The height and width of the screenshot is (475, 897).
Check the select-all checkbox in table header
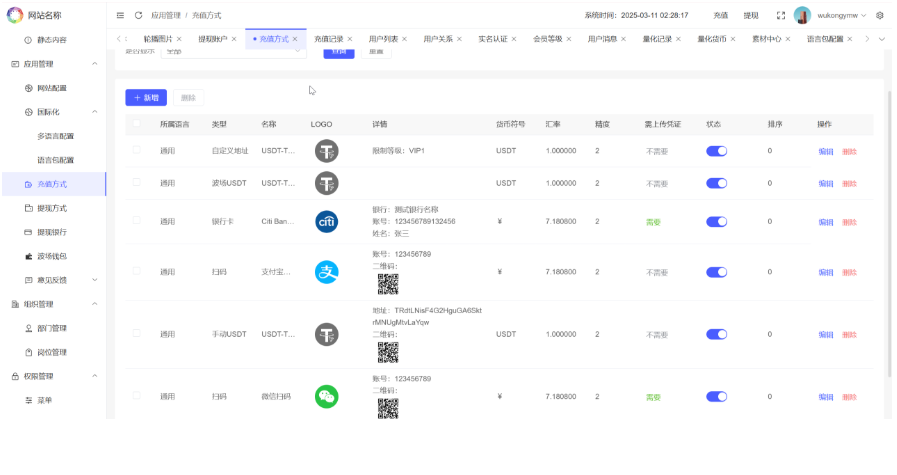tap(136, 124)
